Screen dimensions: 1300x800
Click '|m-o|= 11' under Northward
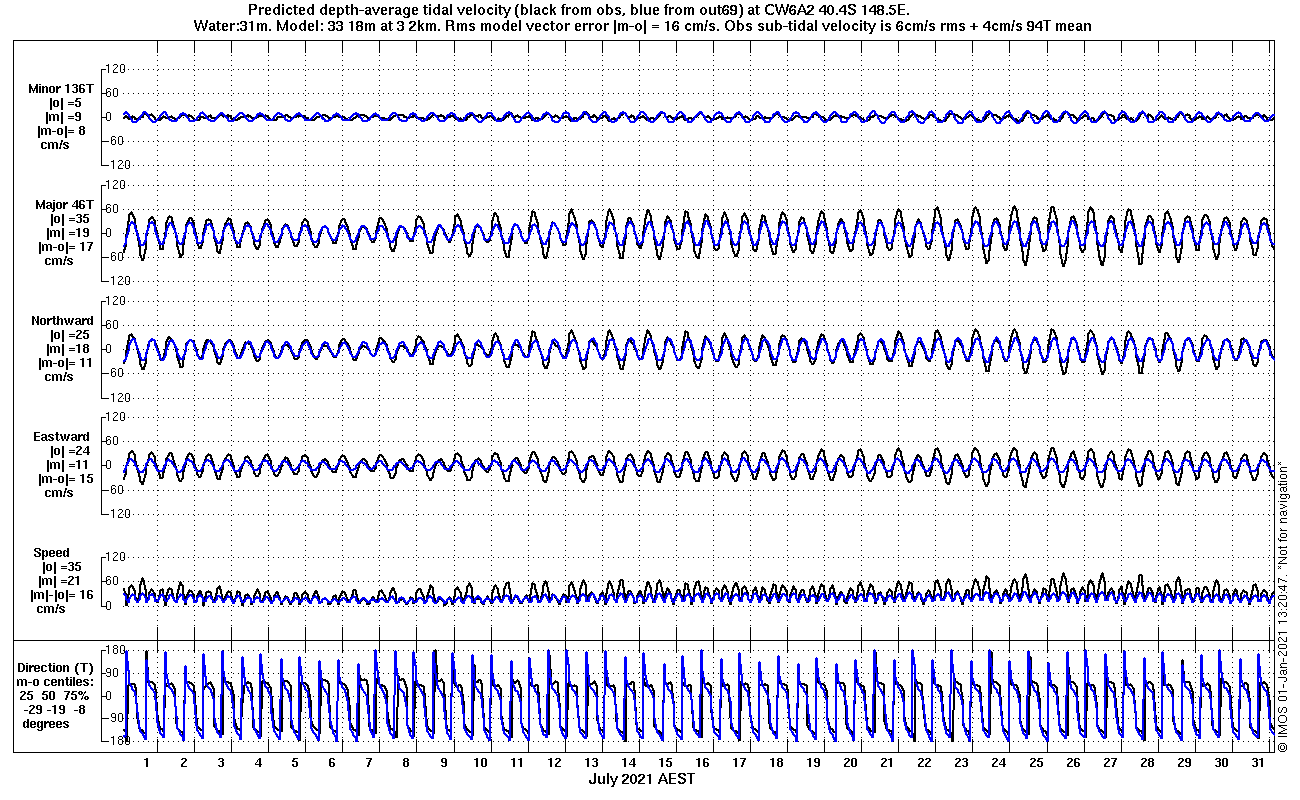[66, 363]
